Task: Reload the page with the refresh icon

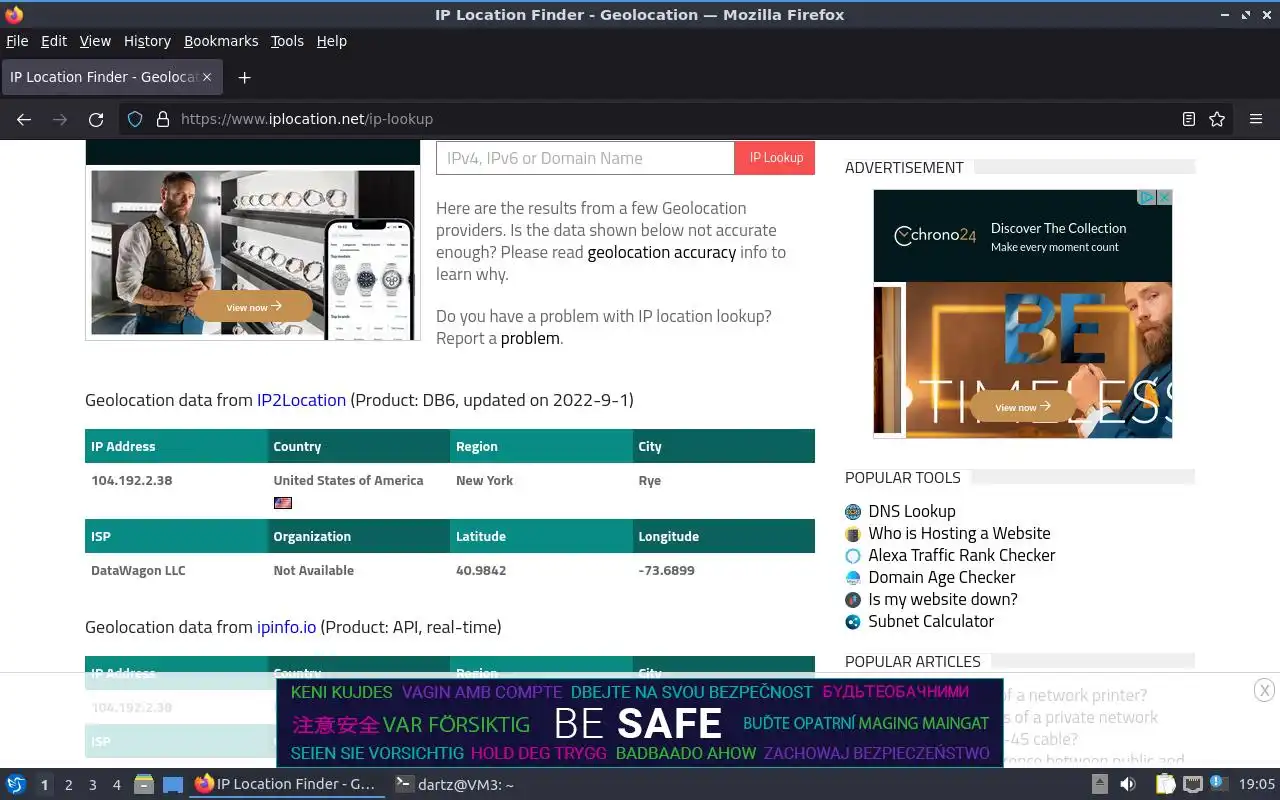Action: (96, 119)
